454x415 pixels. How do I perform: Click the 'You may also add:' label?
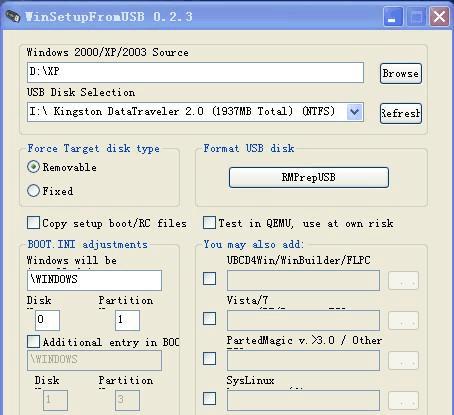pos(254,244)
